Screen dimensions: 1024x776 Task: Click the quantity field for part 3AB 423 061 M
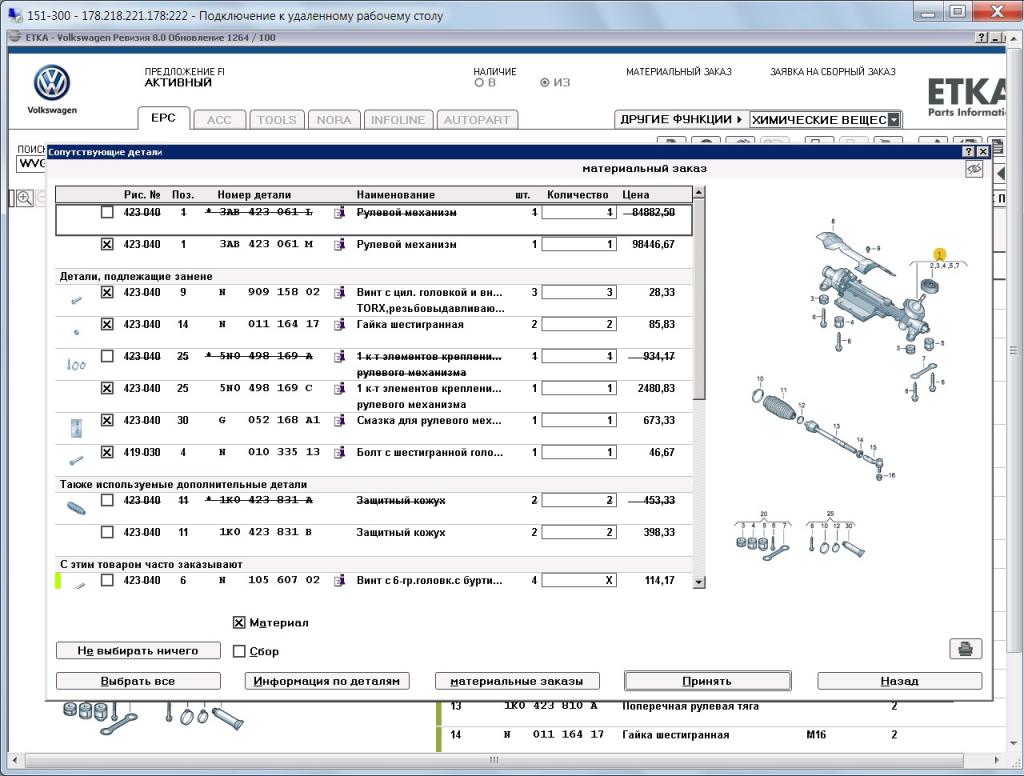coord(579,244)
